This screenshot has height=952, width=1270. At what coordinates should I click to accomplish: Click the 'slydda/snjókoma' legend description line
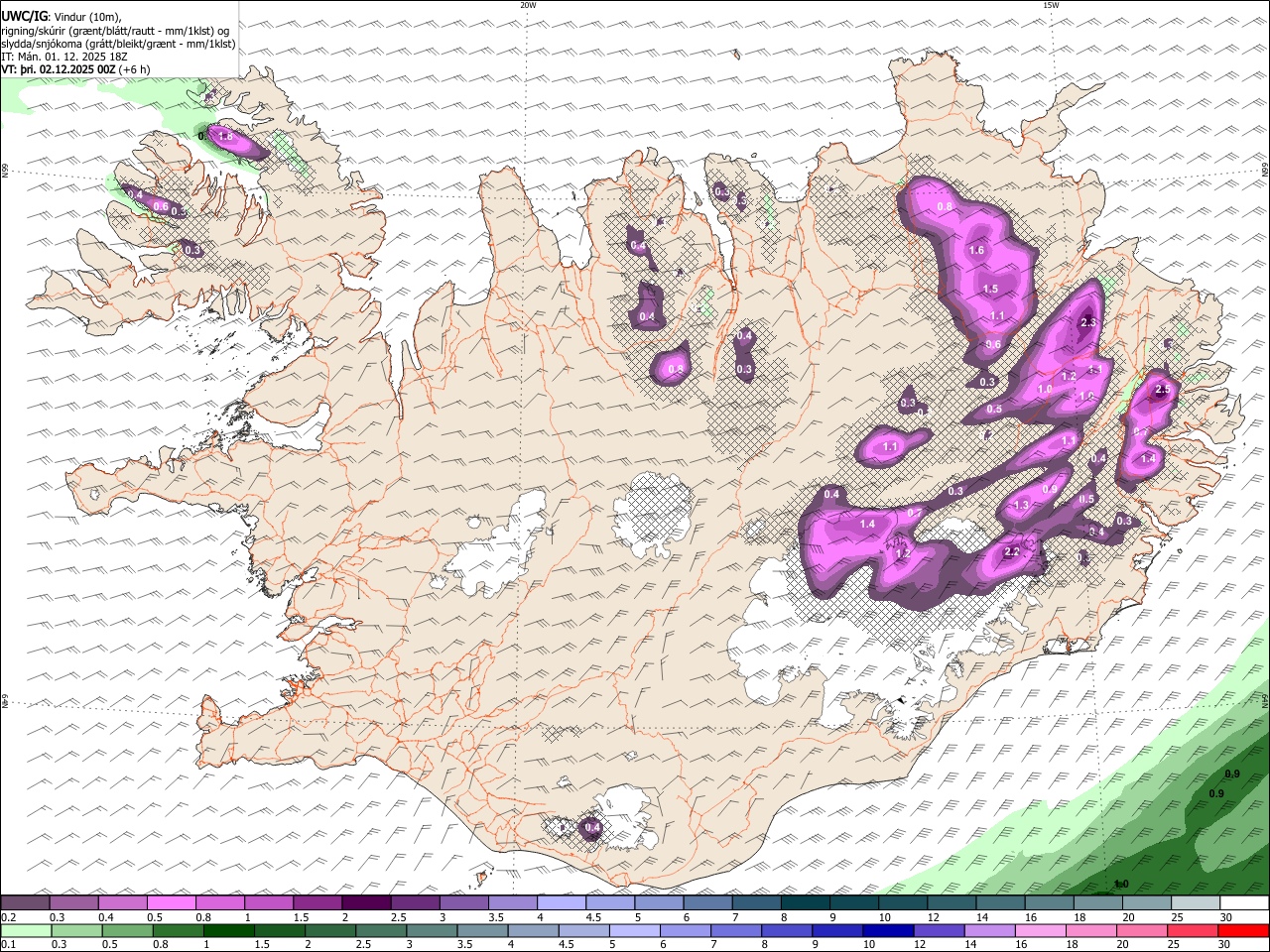coord(119,44)
